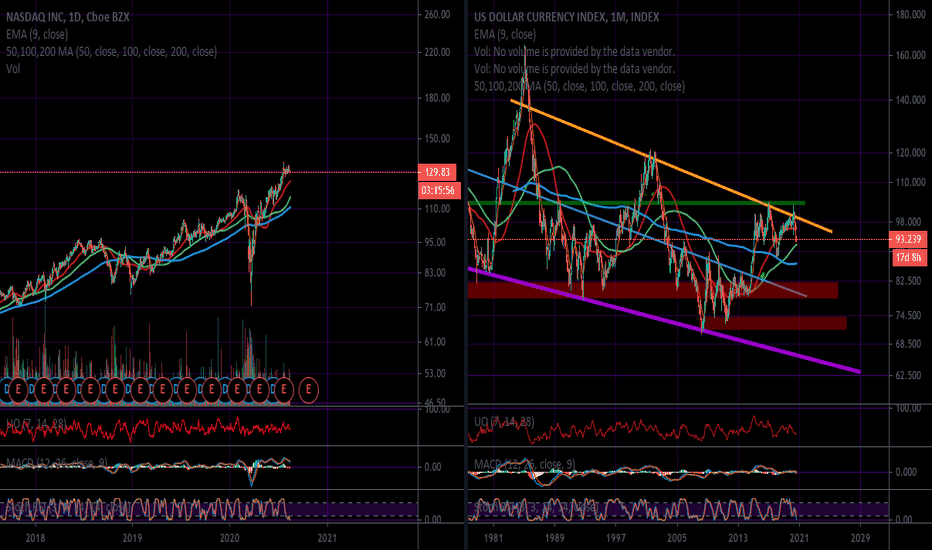Click the Vol legend on the NASDAQ chart
The image size is (932, 550).
pyautogui.click(x=13, y=69)
